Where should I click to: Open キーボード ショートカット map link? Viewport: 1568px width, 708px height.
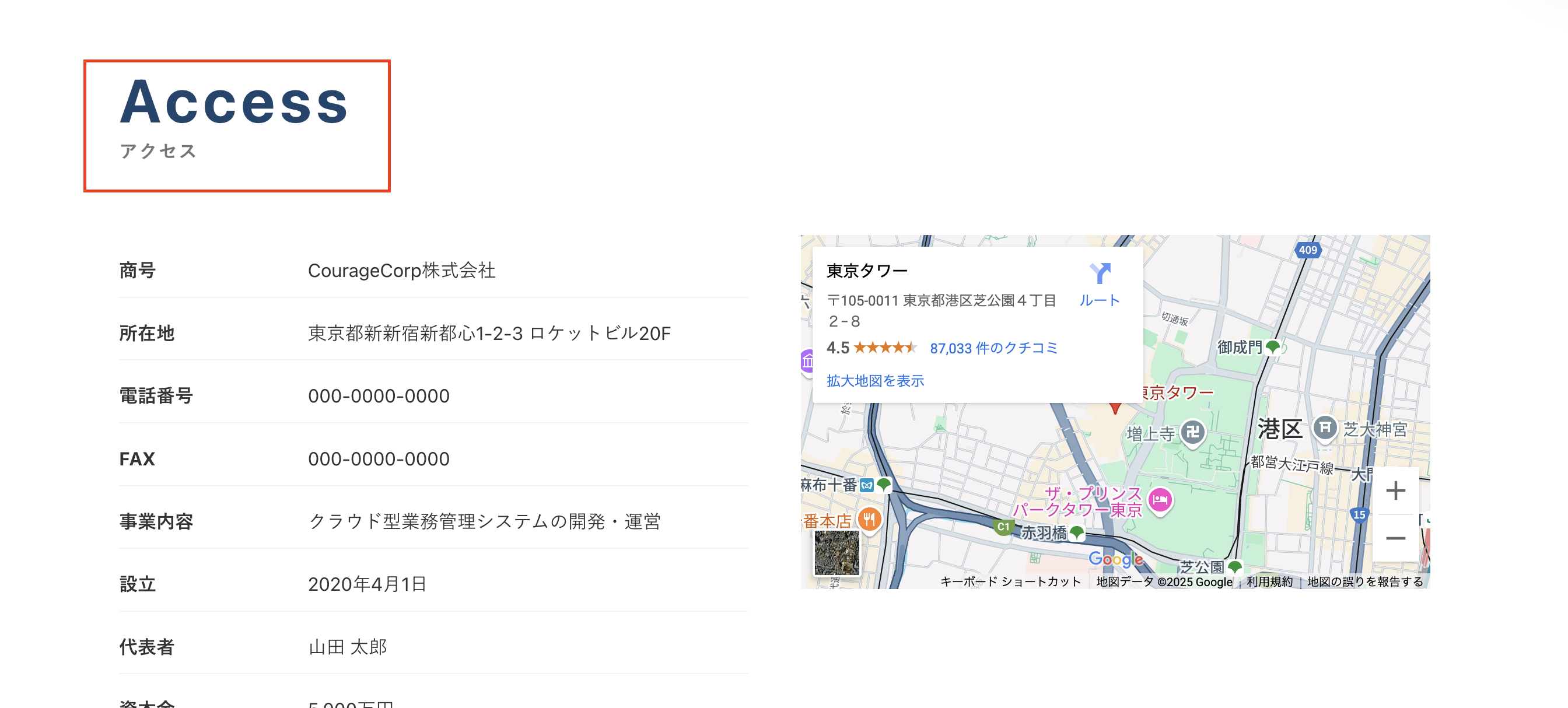click(1010, 581)
